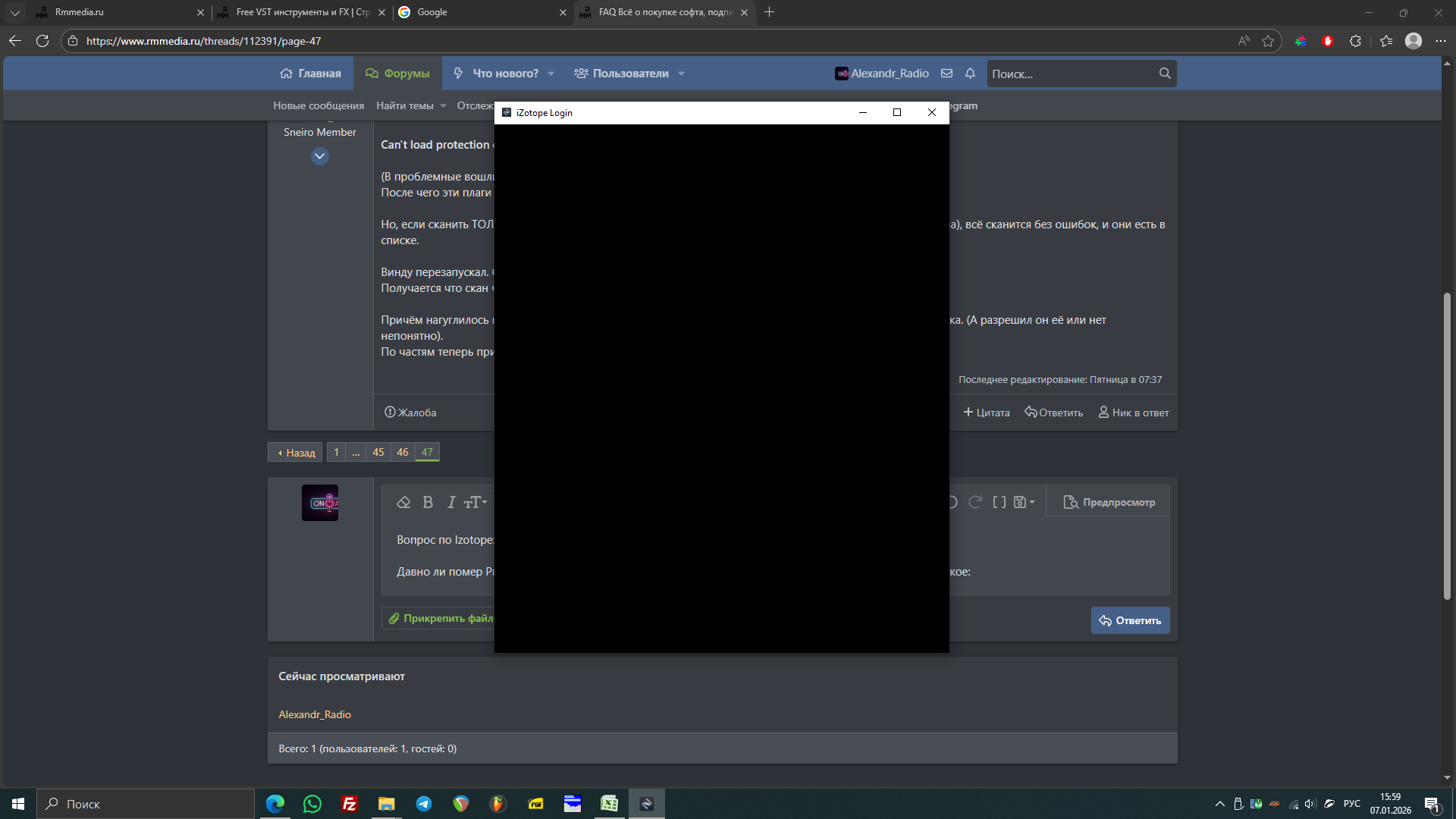The width and height of the screenshot is (1456, 819).
Task: Click the search magnifier icon
Action: click(x=1165, y=74)
